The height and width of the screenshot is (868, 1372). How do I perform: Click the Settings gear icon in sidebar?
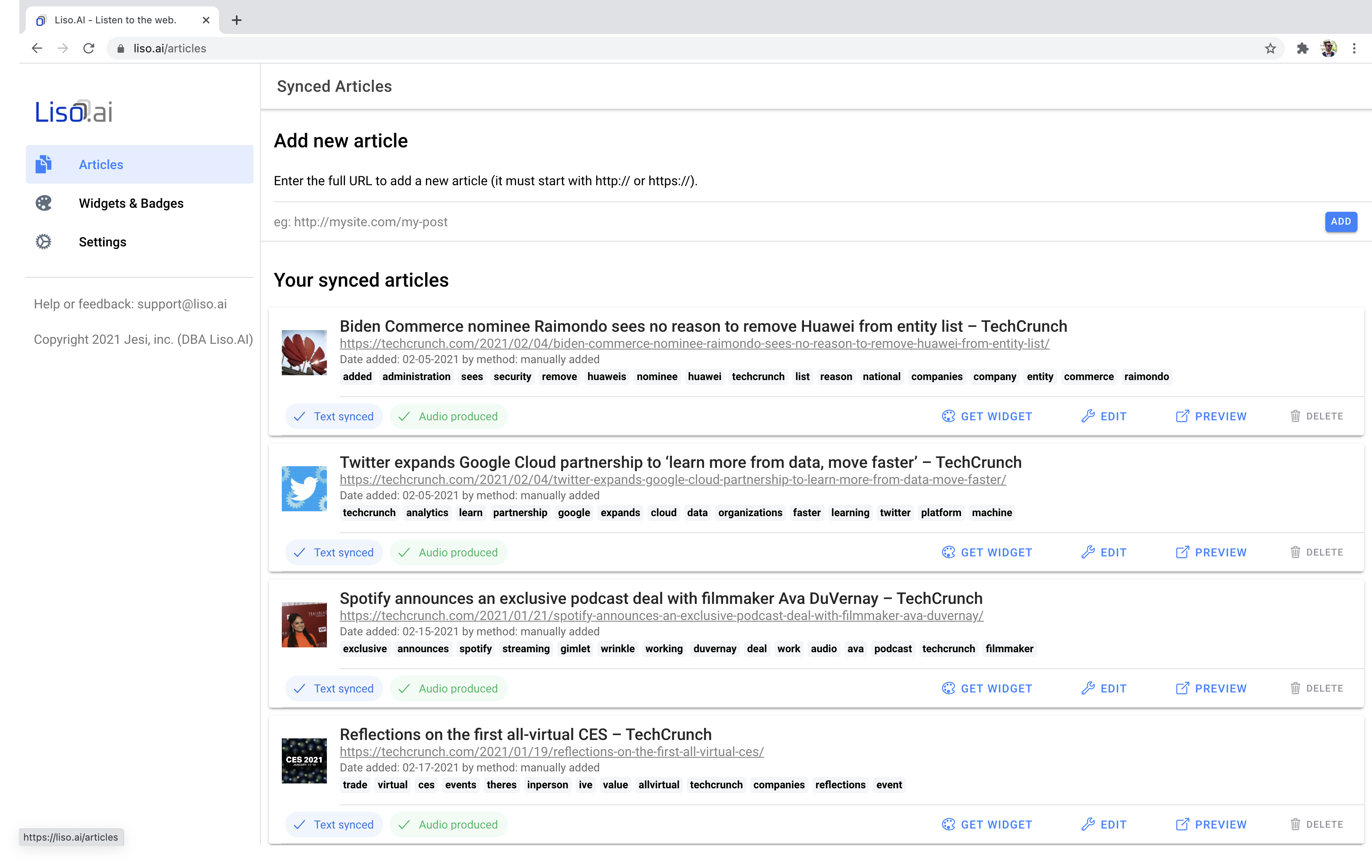pos(43,242)
